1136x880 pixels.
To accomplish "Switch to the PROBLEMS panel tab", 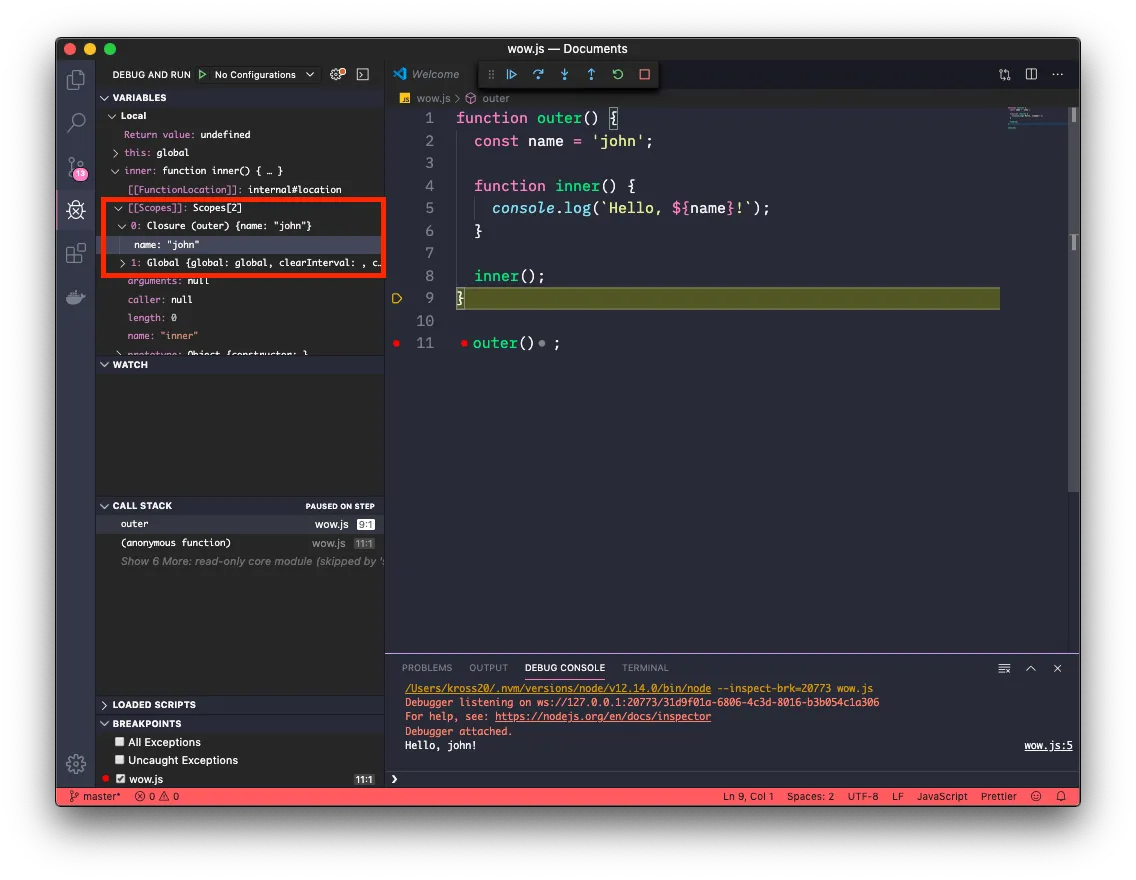I will coord(427,668).
